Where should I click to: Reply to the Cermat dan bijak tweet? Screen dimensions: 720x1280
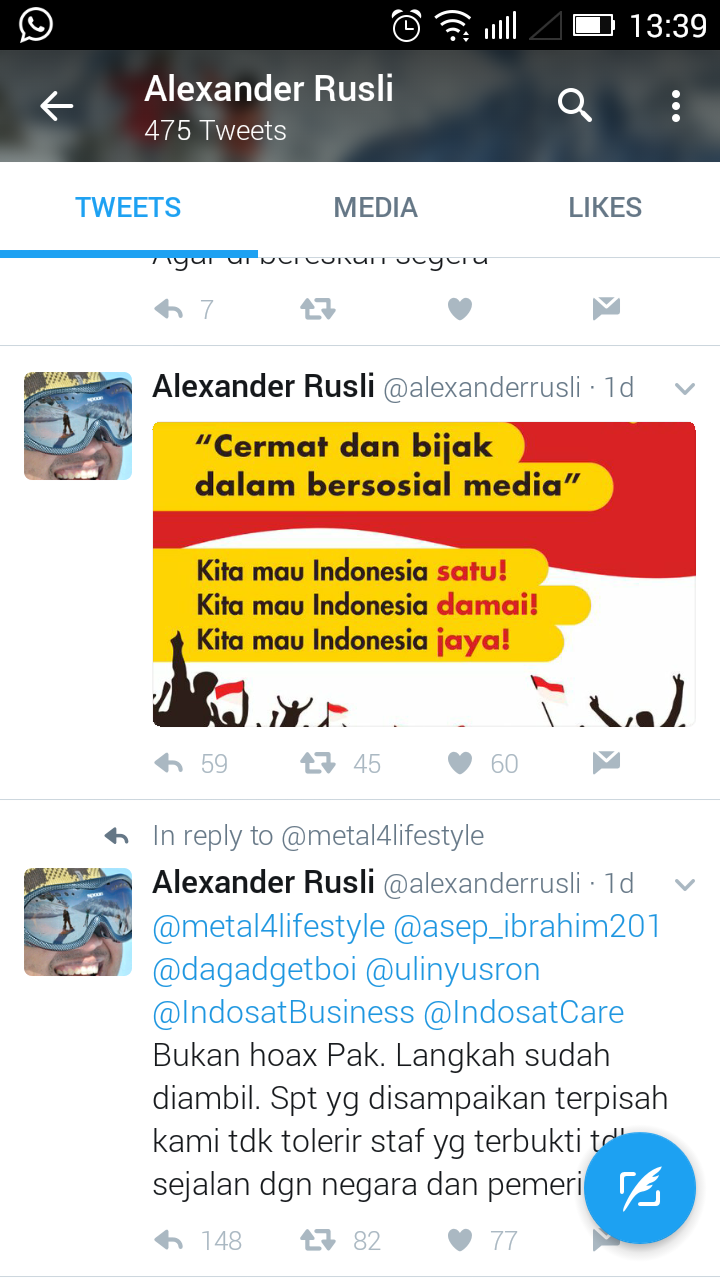[169, 764]
